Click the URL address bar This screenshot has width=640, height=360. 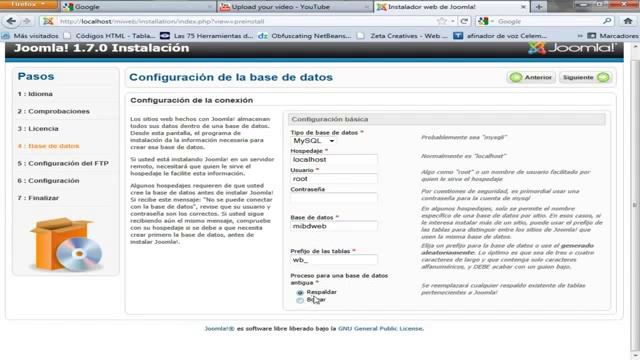(x=245, y=21)
